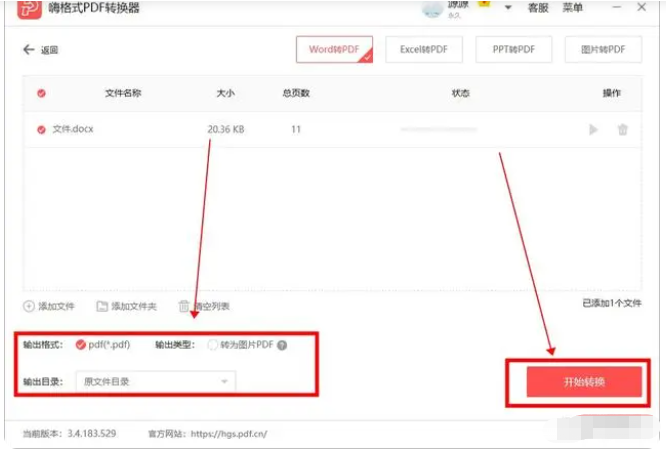This screenshot has height=453, width=666.
Task: Open user account dropdown arrow
Action: 508,8
